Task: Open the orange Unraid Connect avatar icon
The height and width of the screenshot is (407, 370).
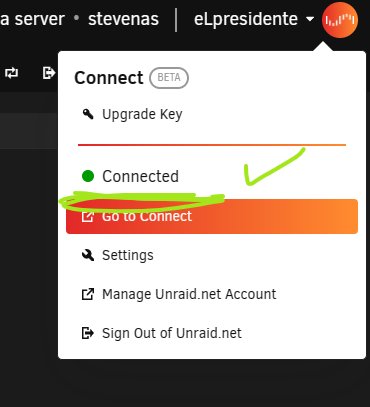Action: [340, 20]
